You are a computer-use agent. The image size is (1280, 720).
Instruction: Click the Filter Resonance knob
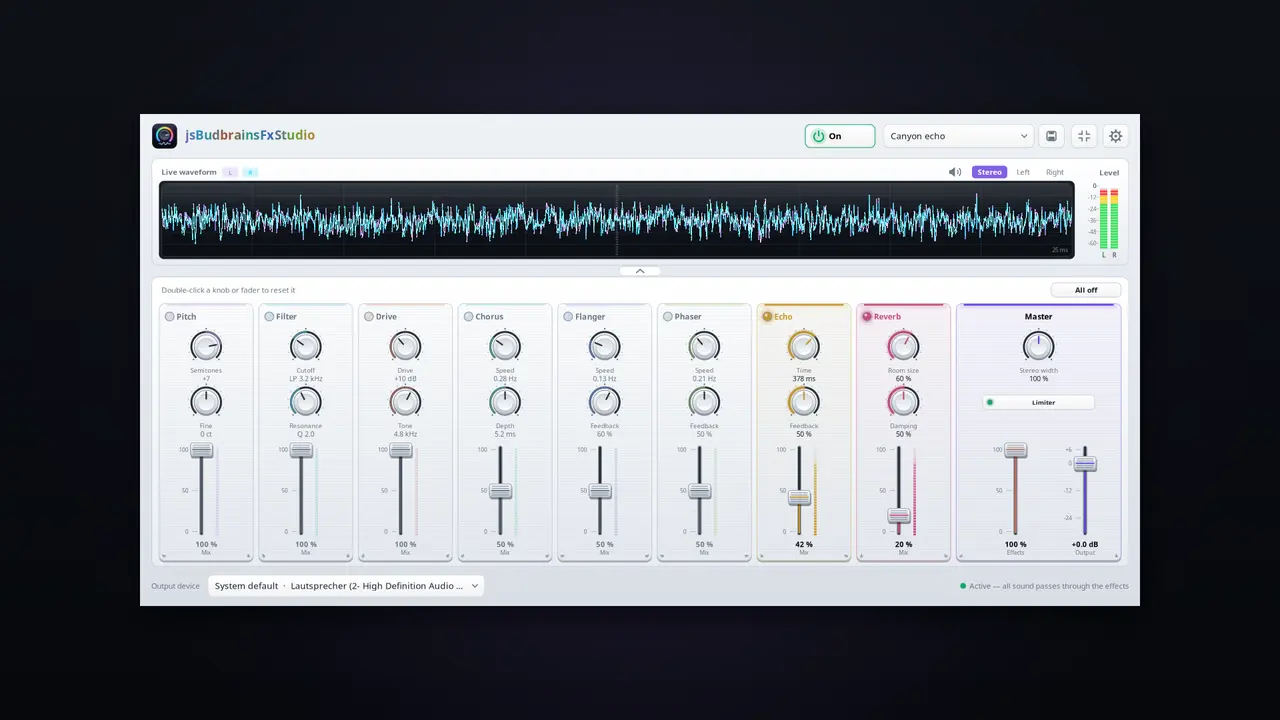pos(305,402)
